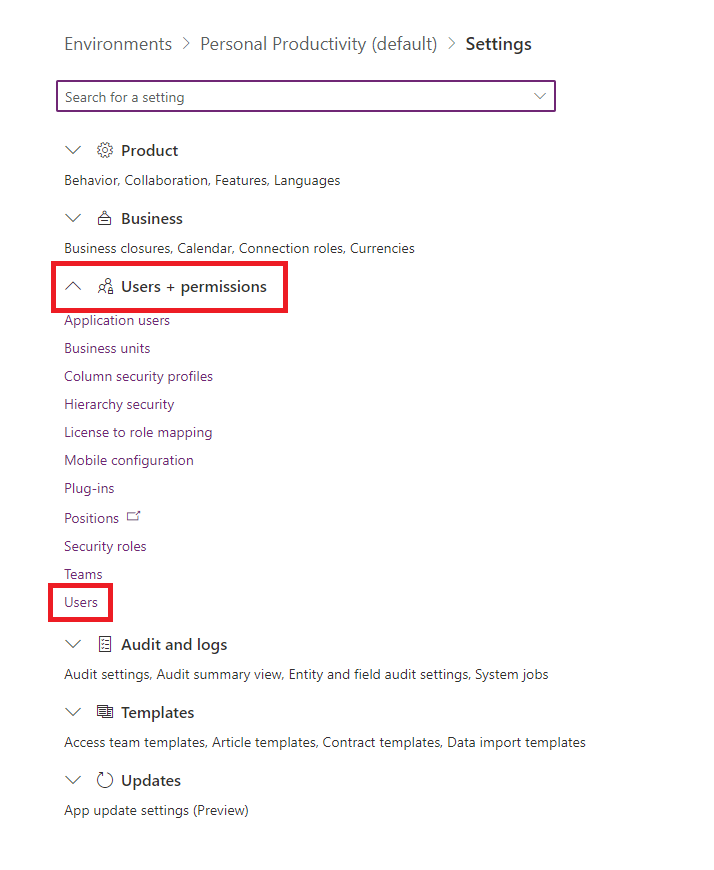Open the Users link

click(x=81, y=603)
